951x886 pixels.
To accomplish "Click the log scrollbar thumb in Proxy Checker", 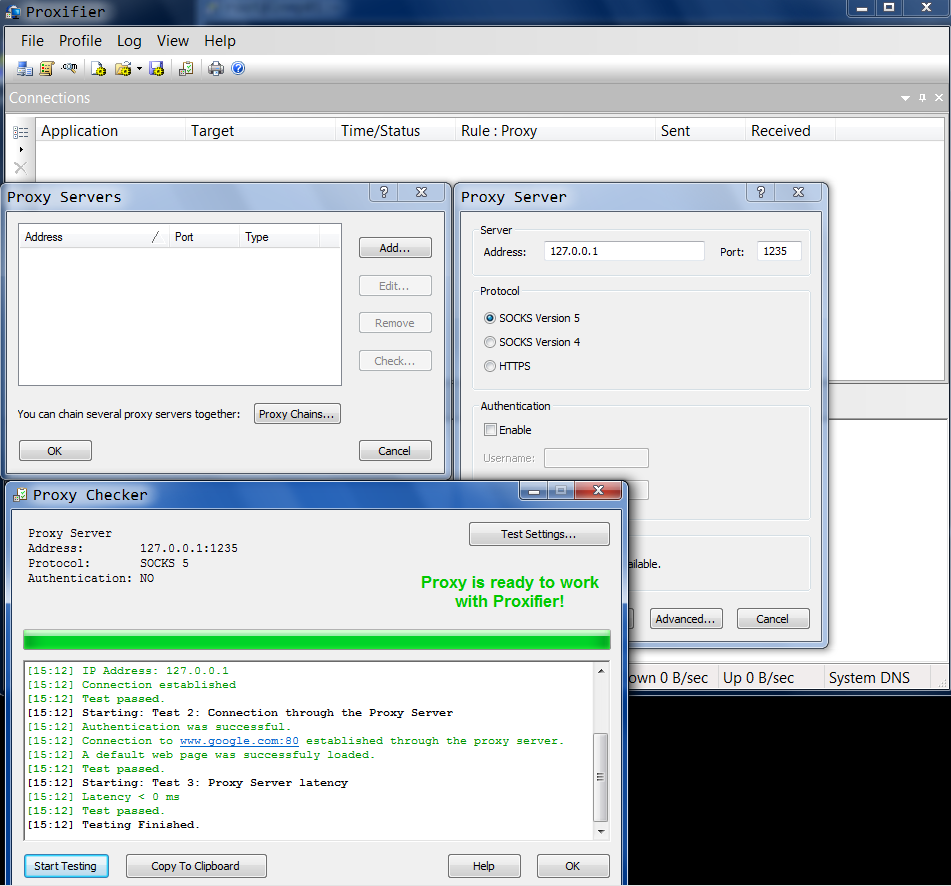I will (600, 777).
